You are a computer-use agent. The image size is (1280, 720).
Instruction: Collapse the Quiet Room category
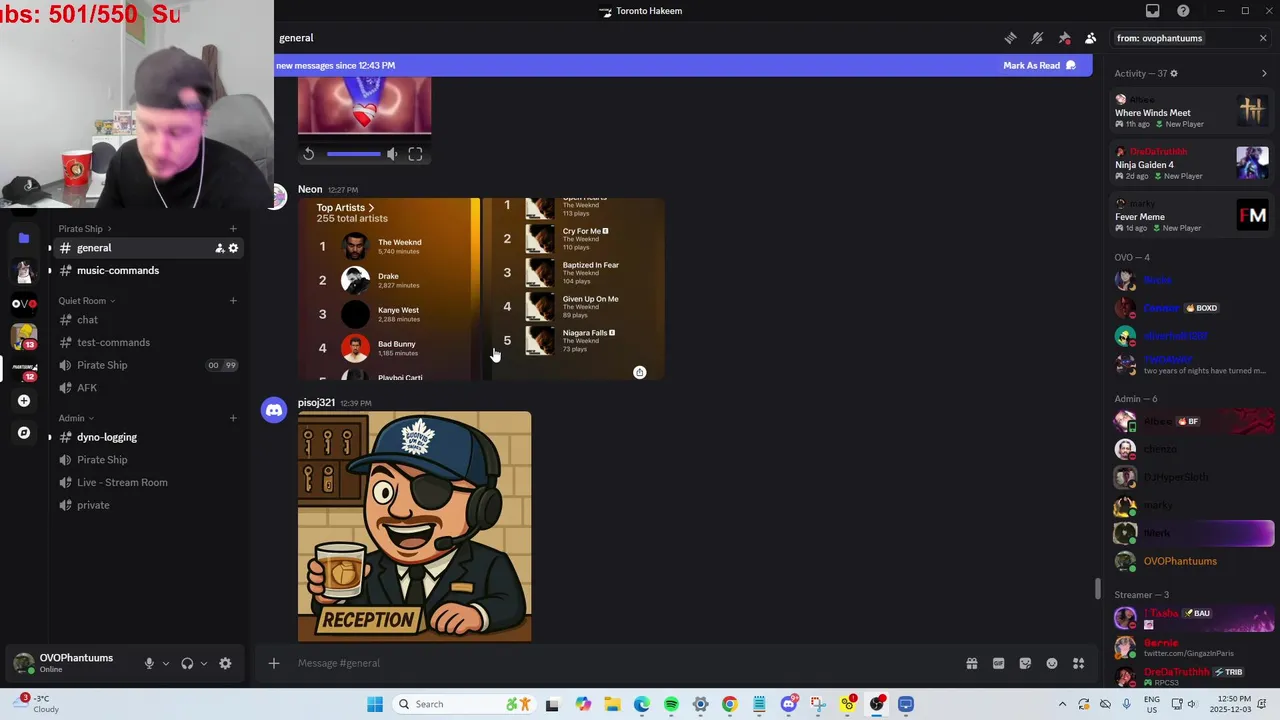tap(86, 301)
